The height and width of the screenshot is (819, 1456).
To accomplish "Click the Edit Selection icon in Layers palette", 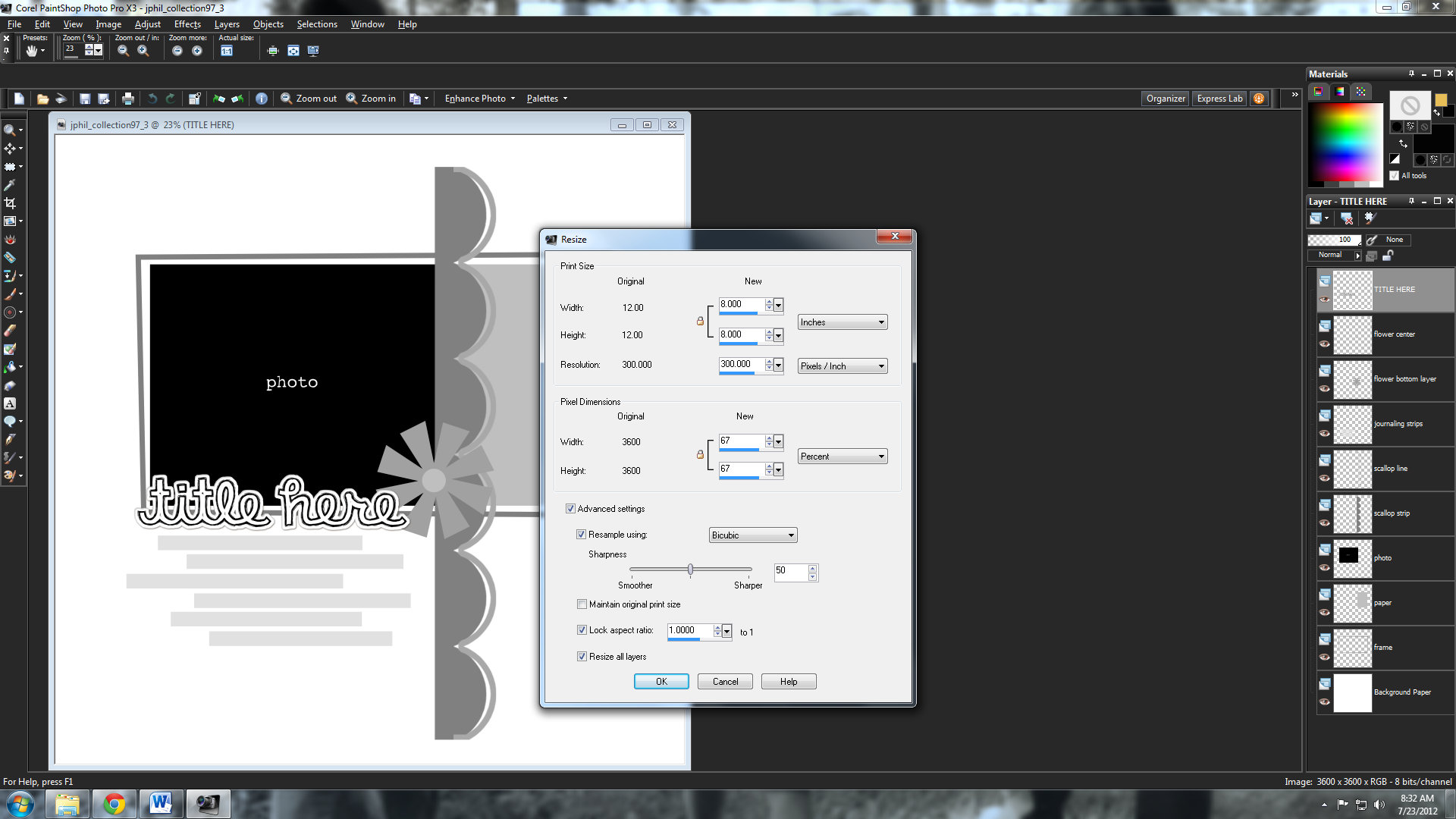I will (1370, 218).
